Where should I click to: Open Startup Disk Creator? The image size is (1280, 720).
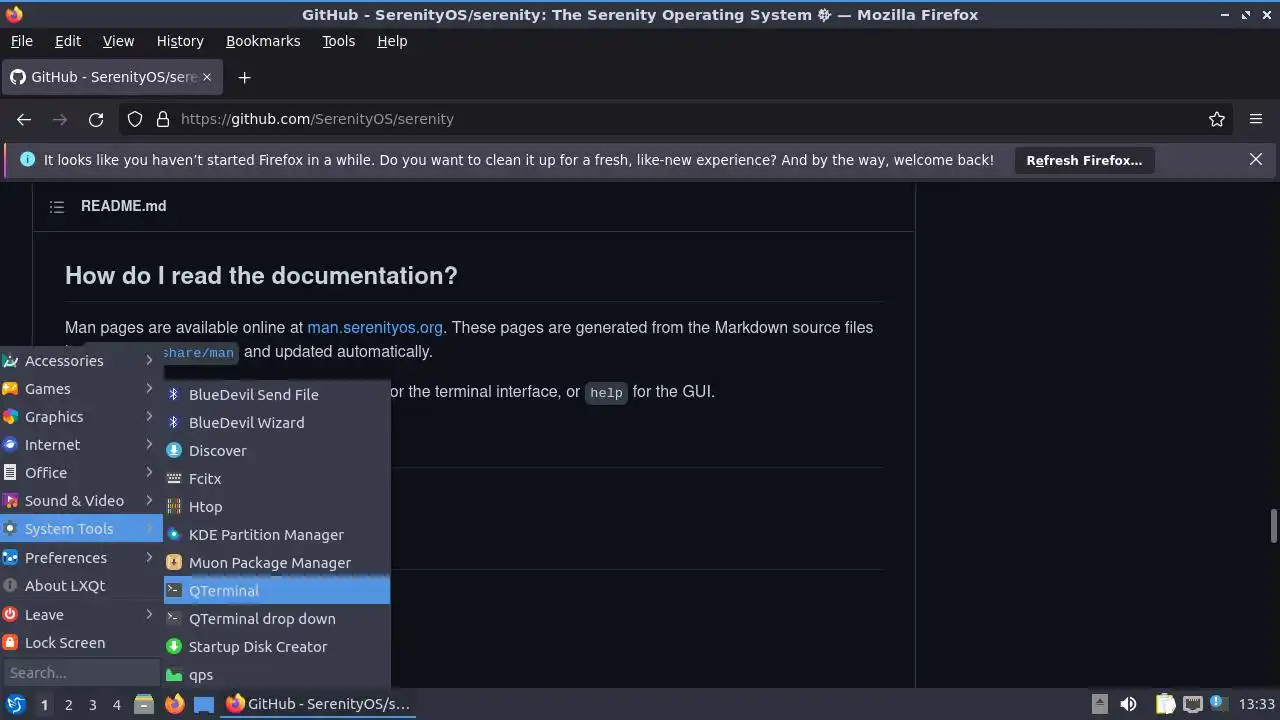coord(277,646)
